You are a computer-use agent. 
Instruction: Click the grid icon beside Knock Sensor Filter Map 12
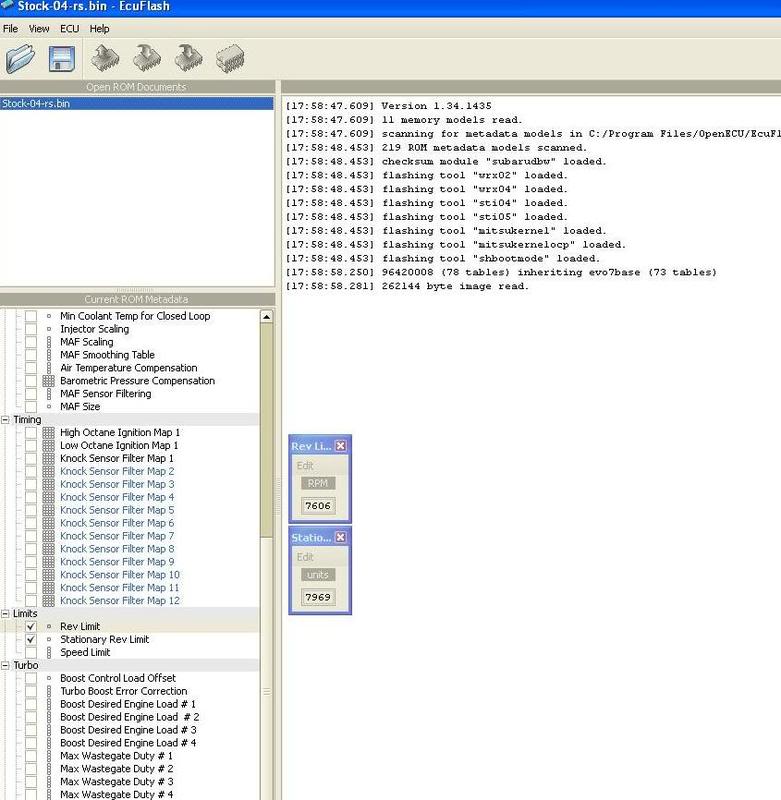(x=48, y=601)
